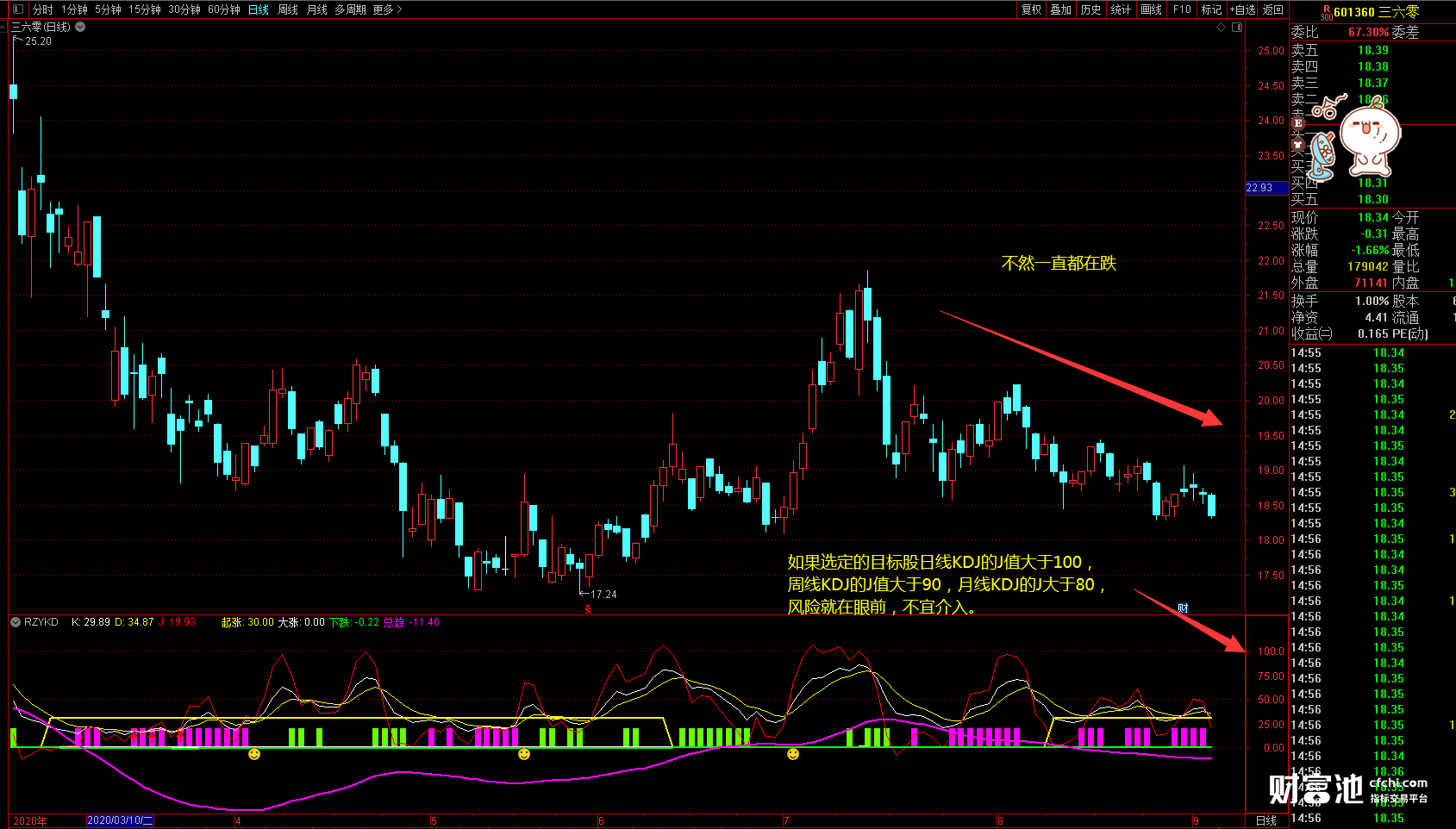Click the third smiley signal marker

(x=793, y=754)
